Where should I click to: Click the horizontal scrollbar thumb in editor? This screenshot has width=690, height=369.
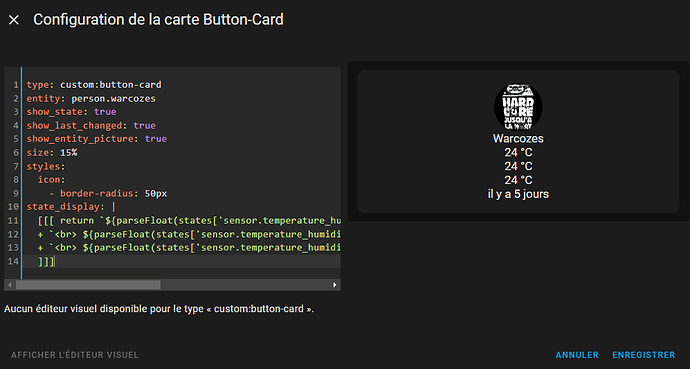click(x=88, y=285)
